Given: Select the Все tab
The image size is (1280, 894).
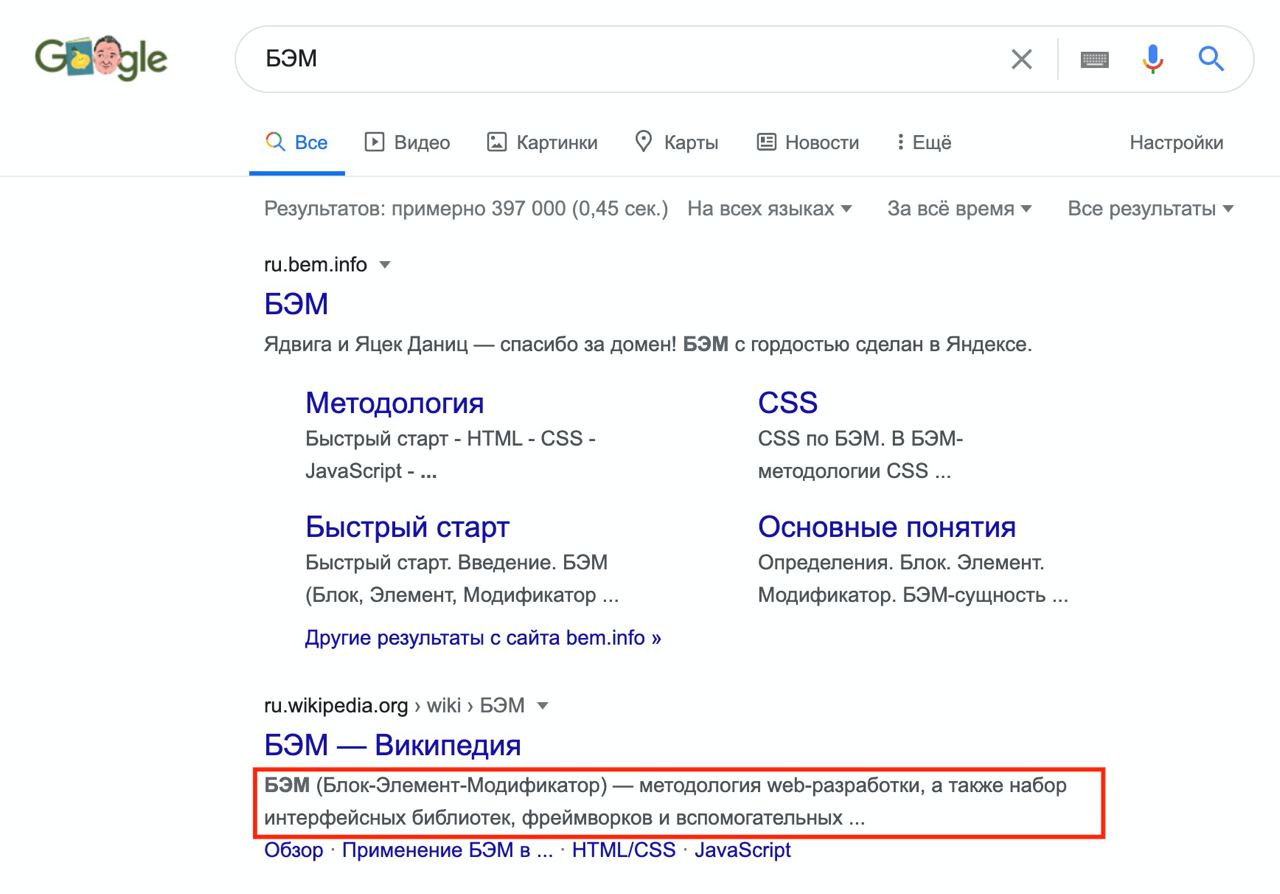Looking at the screenshot, I should point(297,143).
